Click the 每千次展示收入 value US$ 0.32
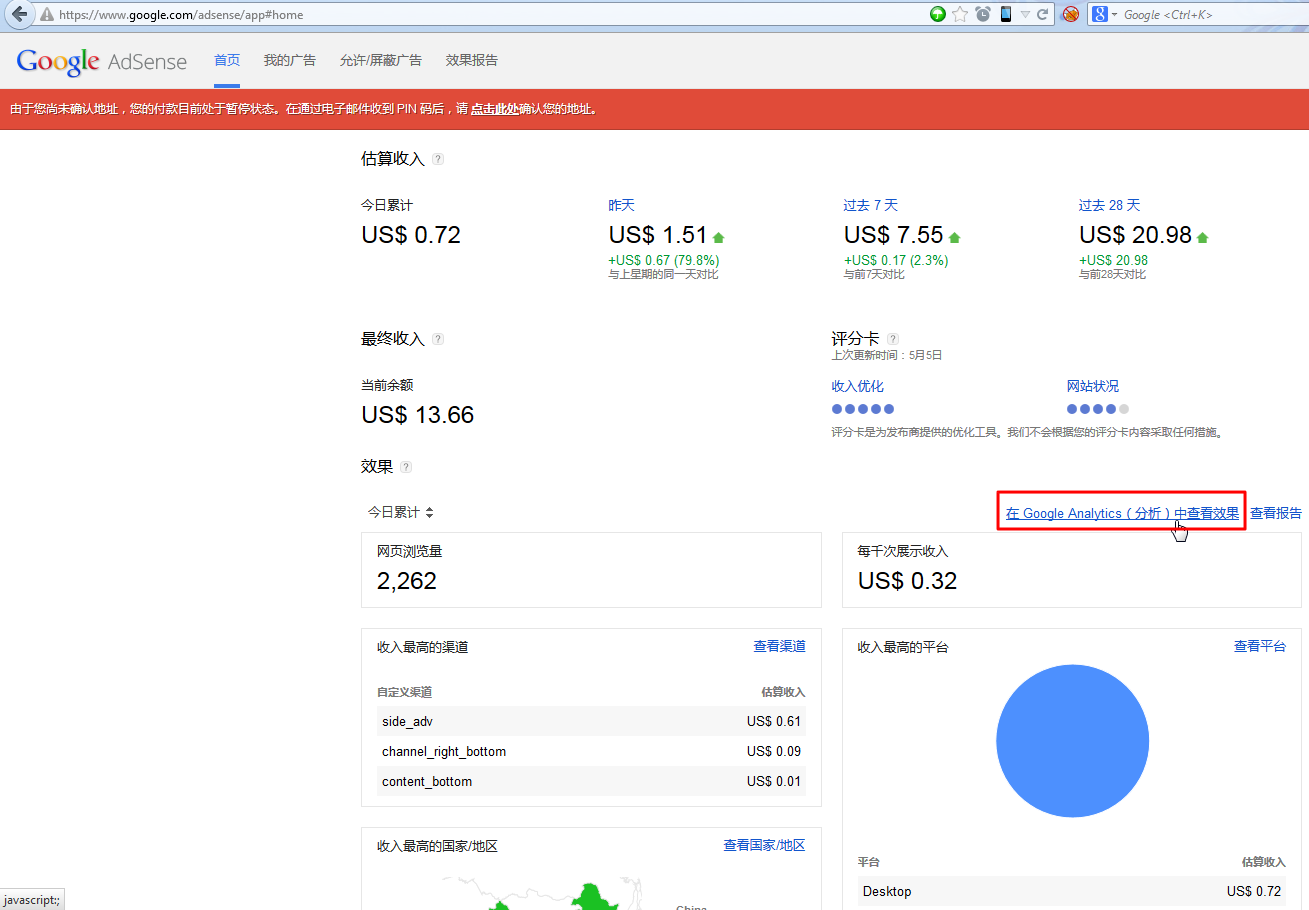This screenshot has height=910, width=1309. pyautogui.click(x=907, y=581)
